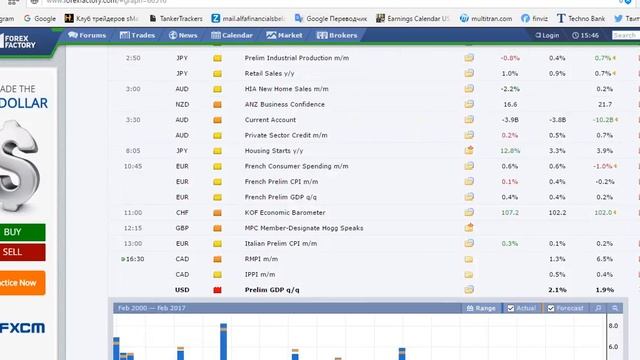Screen dimensions: 640x360
Task: Open detail folder for Private Sector Credit
Action: tap(469, 136)
